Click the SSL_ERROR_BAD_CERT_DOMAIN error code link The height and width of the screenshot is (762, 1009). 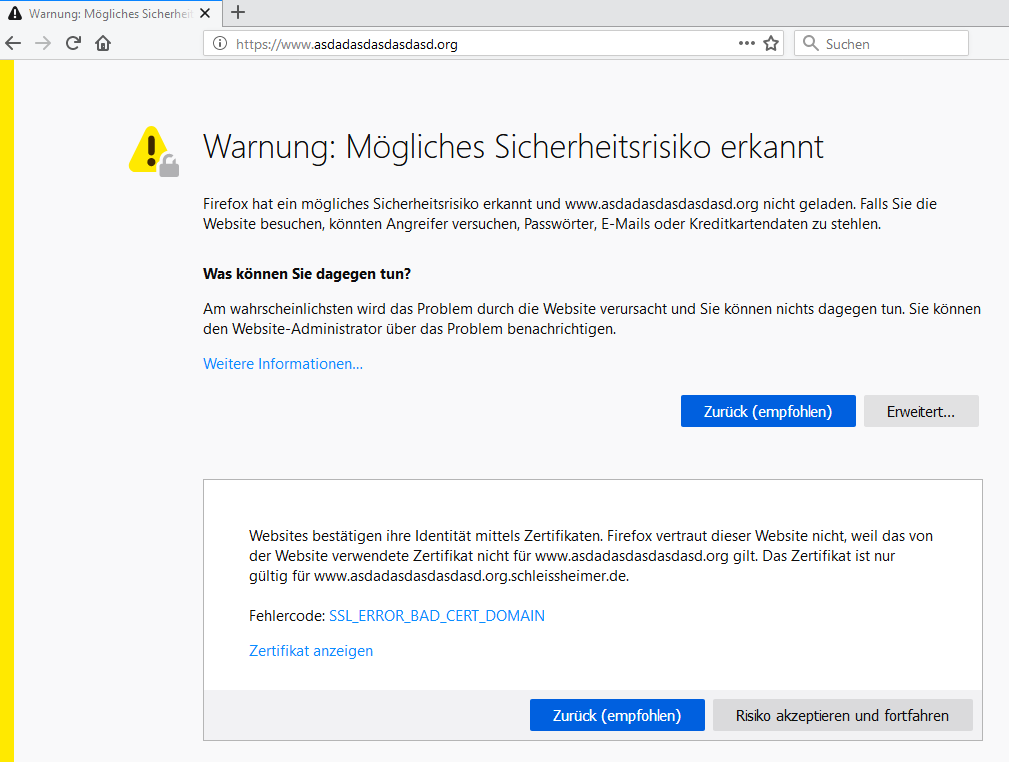pyautogui.click(x=437, y=616)
